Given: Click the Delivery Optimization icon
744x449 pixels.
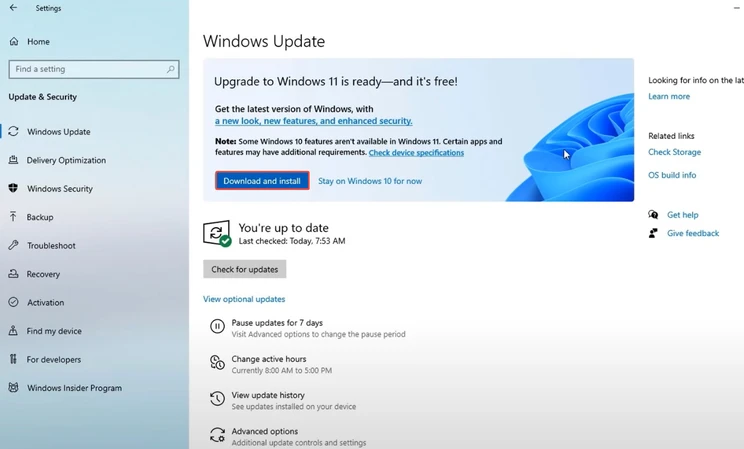Looking at the screenshot, I should [13, 160].
